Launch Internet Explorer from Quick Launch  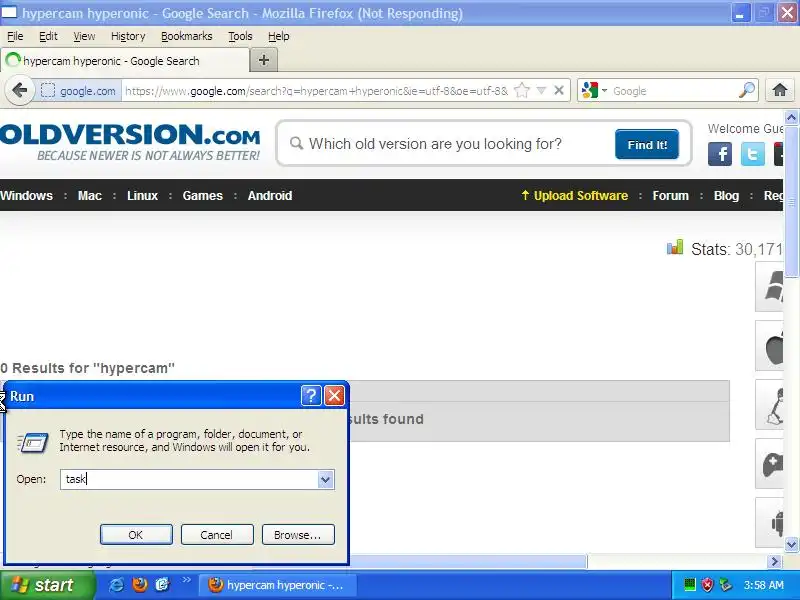[x=116, y=585]
